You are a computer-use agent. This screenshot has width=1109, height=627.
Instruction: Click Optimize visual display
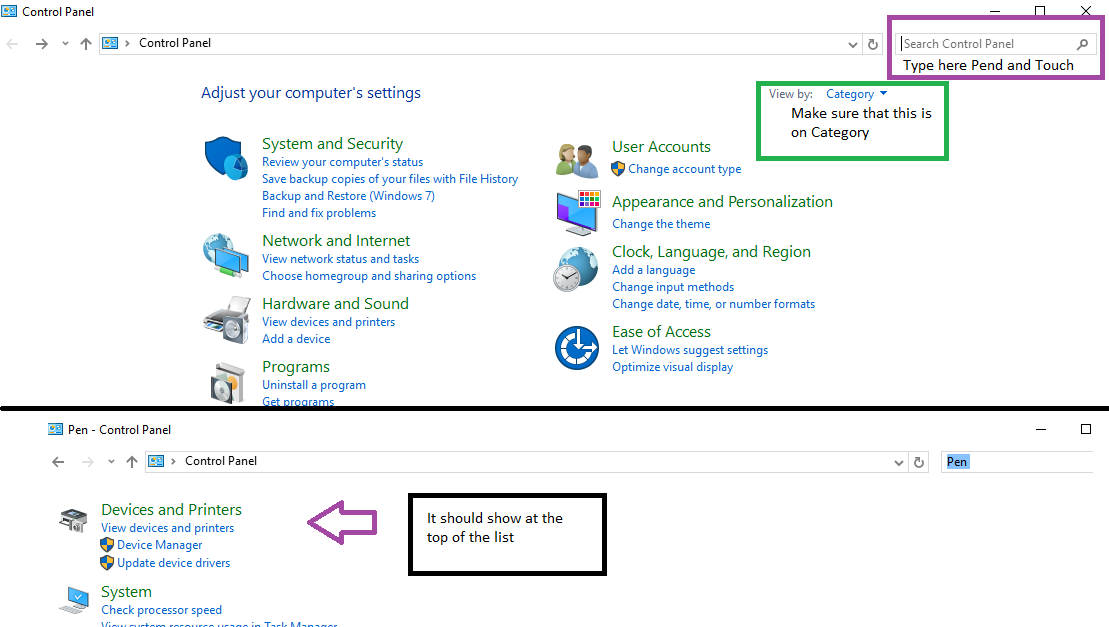[673, 367]
